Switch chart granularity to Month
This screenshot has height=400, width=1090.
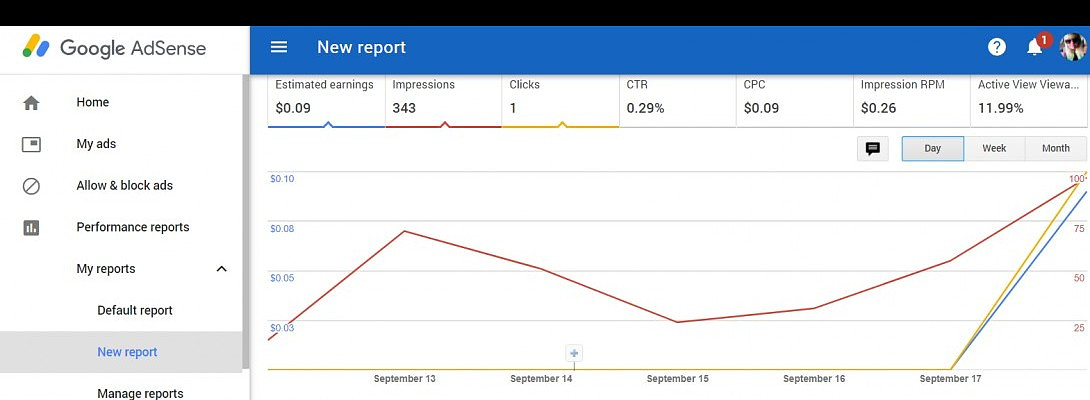[x=1055, y=149]
